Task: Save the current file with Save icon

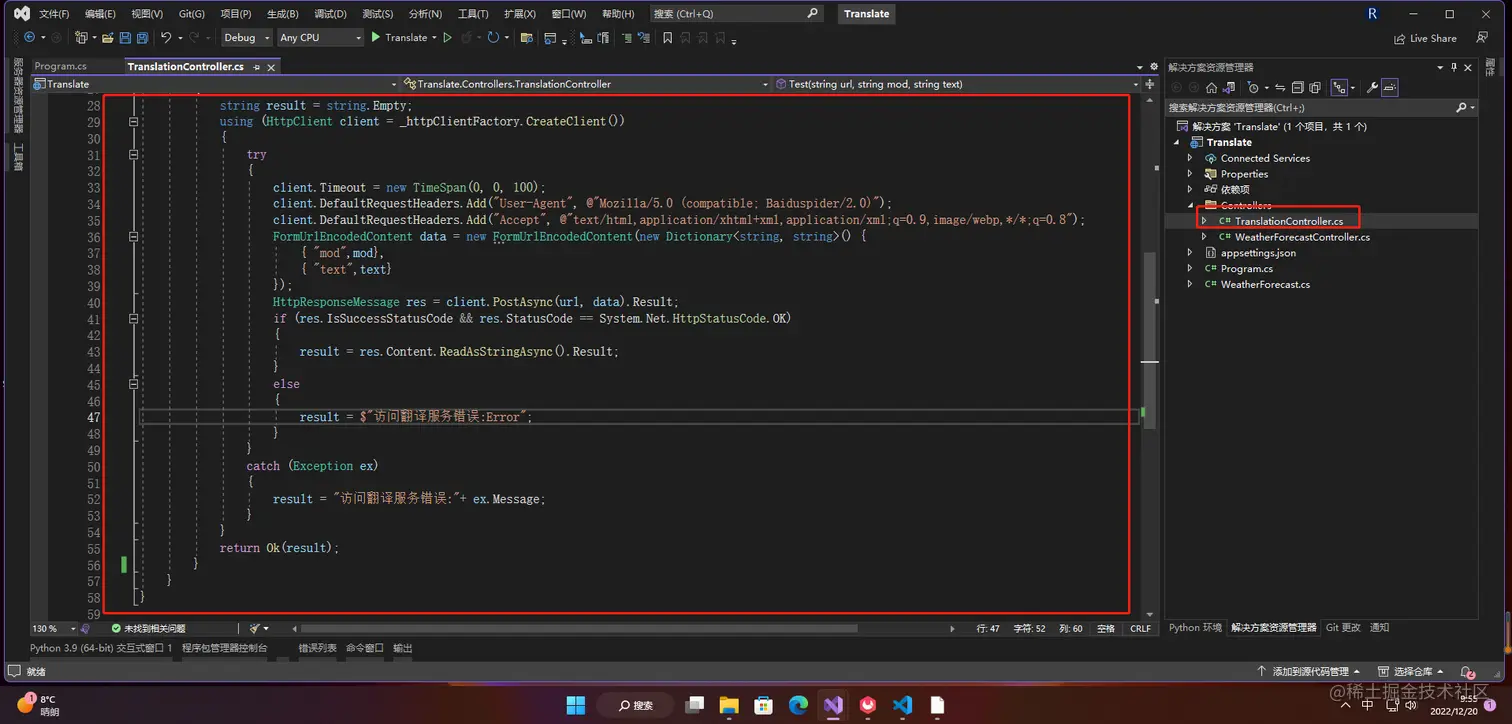Action: [125, 37]
